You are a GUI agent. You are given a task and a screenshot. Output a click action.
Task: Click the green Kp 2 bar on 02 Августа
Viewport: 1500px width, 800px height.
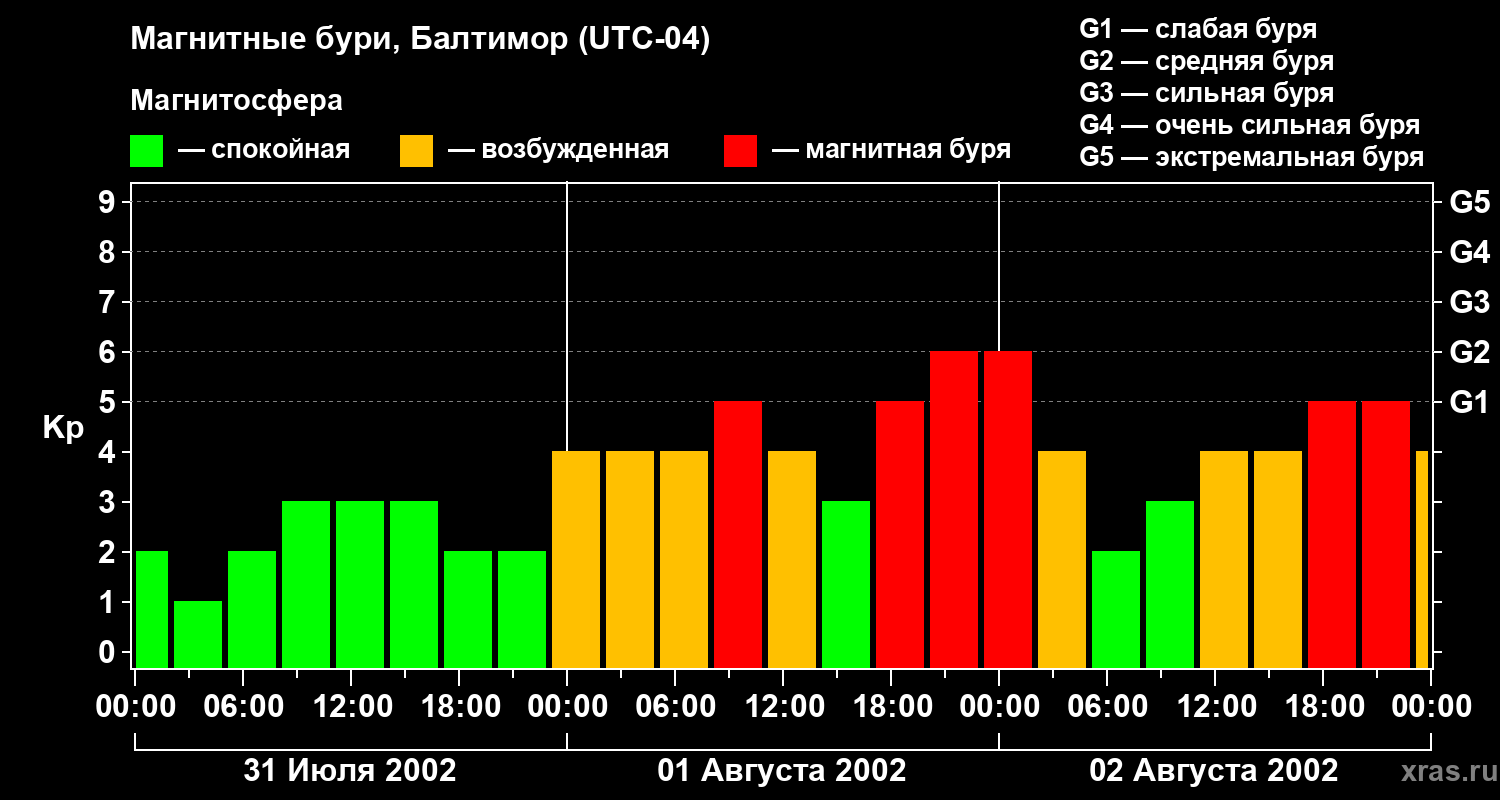click(x=1116, y=609)
